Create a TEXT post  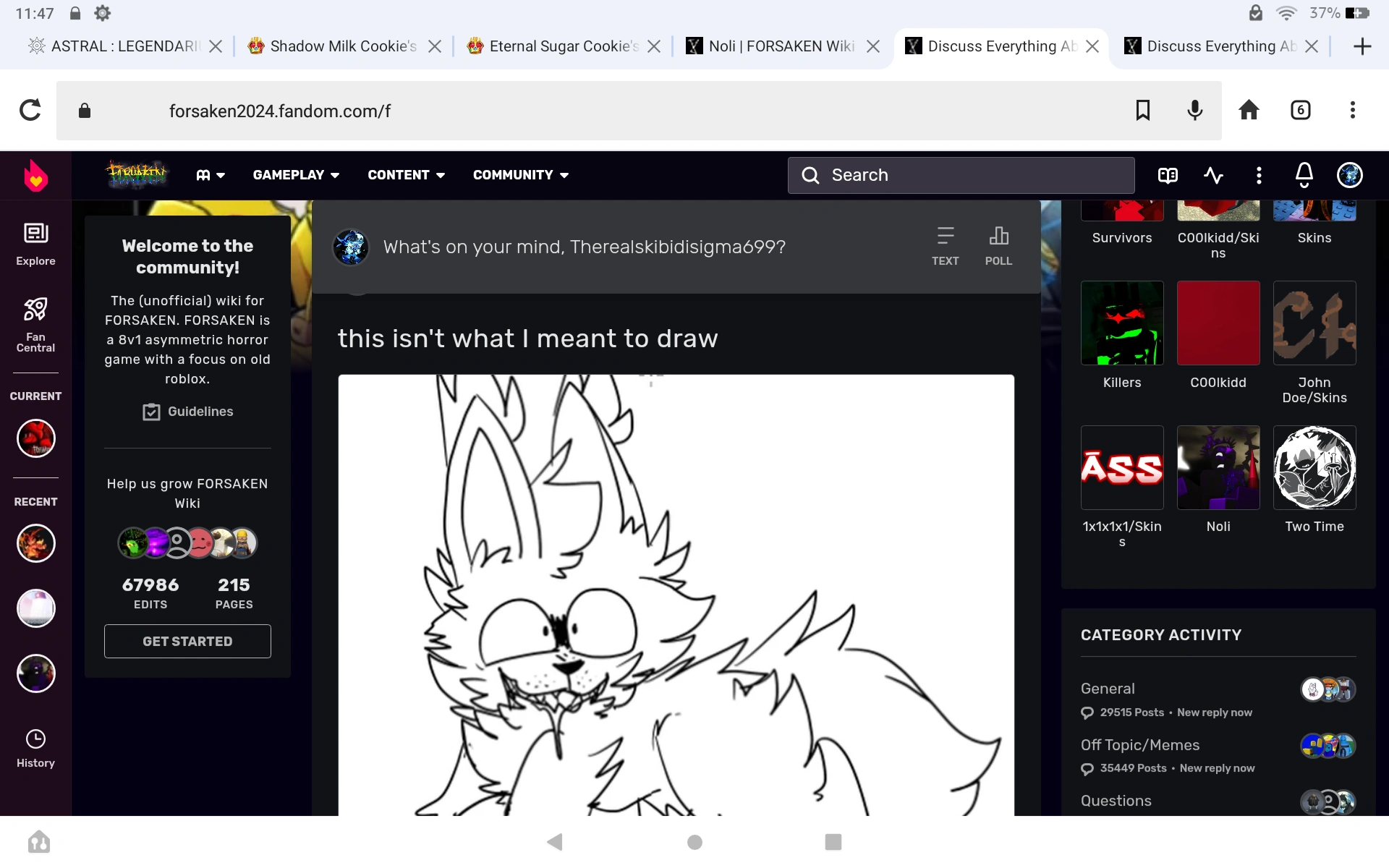pos(945,246)
